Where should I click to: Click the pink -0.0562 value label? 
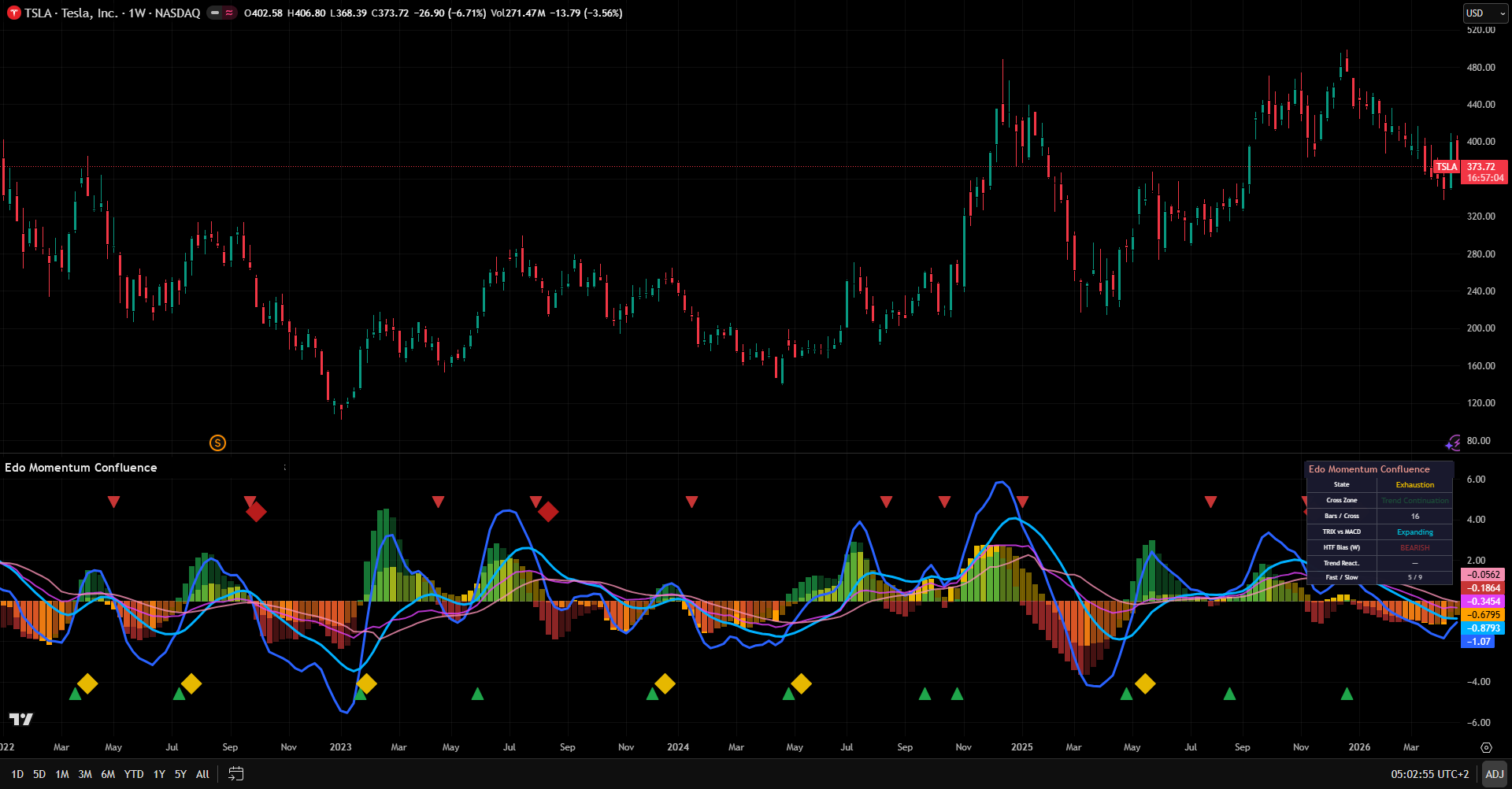[1484, 575]
